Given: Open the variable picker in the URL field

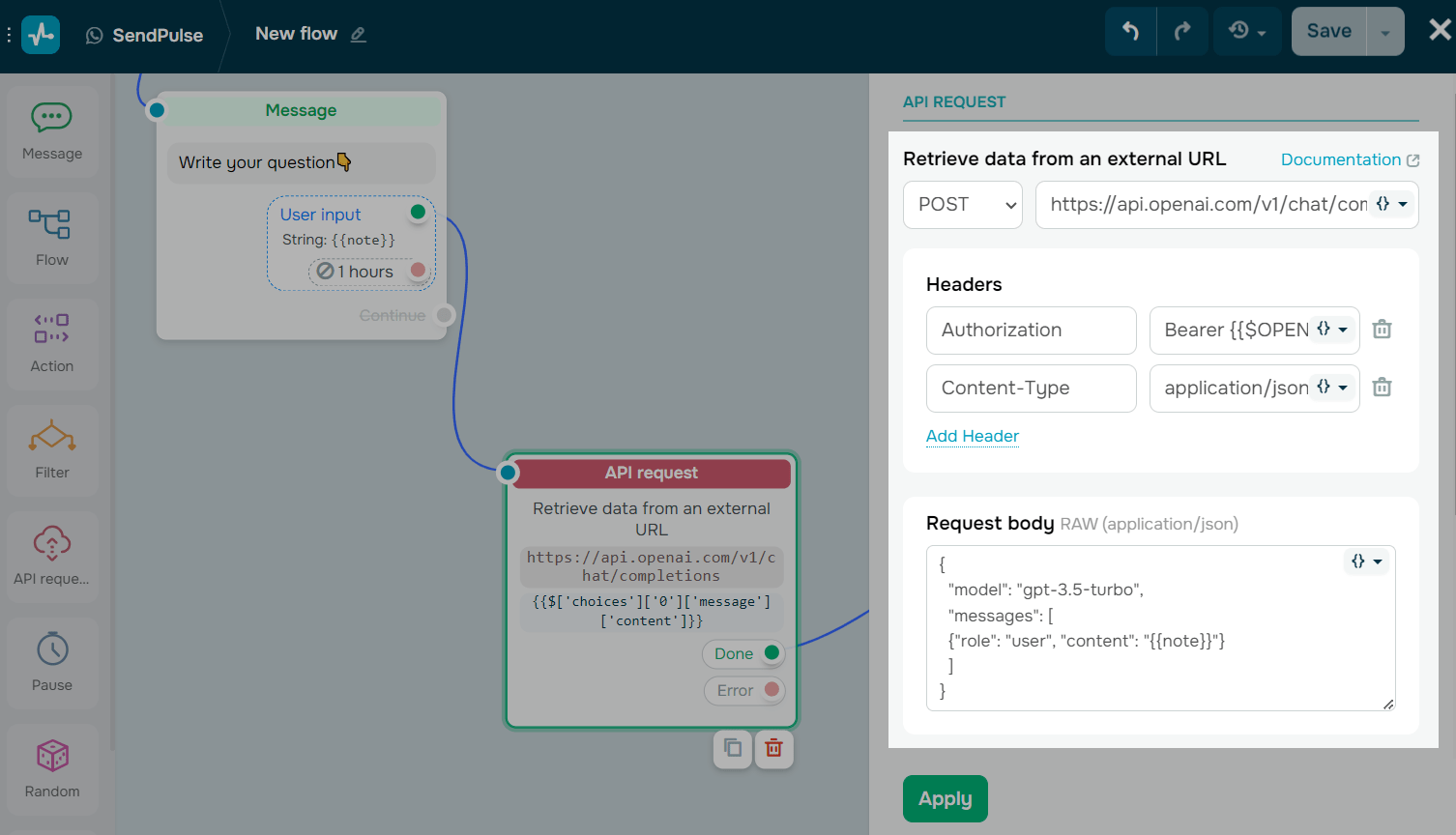Looking at the screenshot, I should point(1390,204).
